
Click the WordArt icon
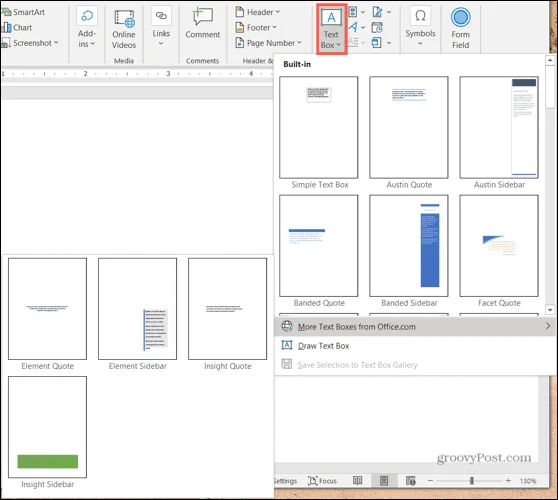pyautogui.click(x=353, y=27)
